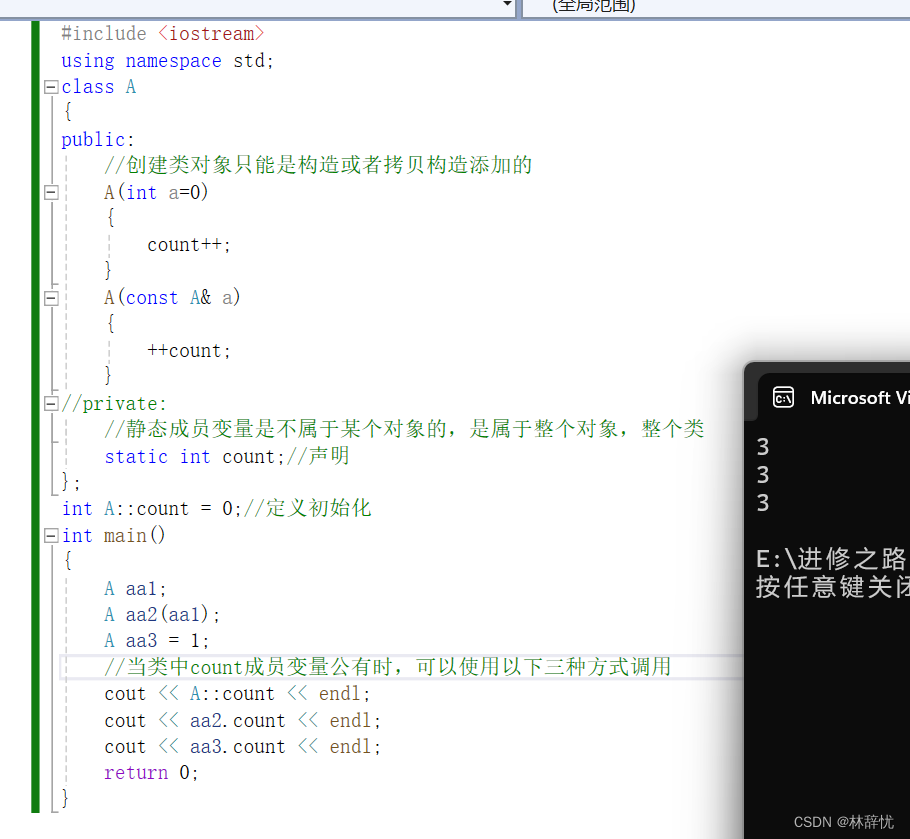Click the 按任意键关闭 prompt in console
The height and width of the screenshot is (839, 910).
pyautogui.click(x=832, y=587)
